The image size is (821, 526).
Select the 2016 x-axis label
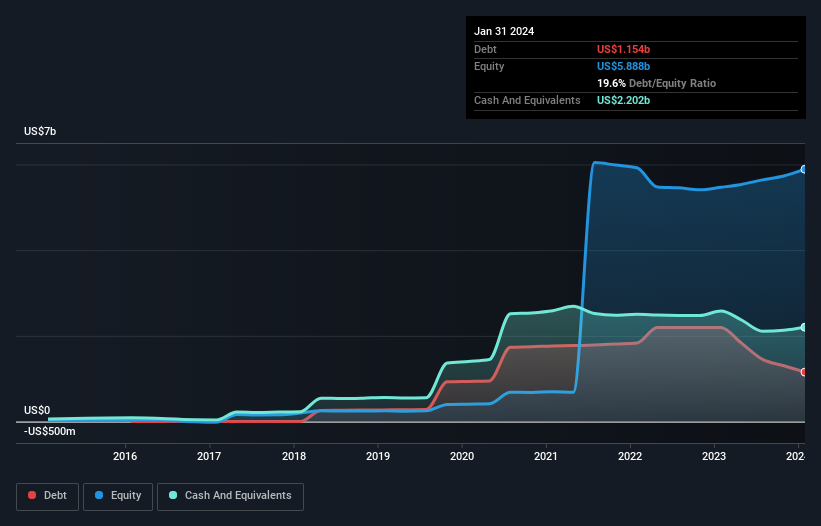pos(125,456)
